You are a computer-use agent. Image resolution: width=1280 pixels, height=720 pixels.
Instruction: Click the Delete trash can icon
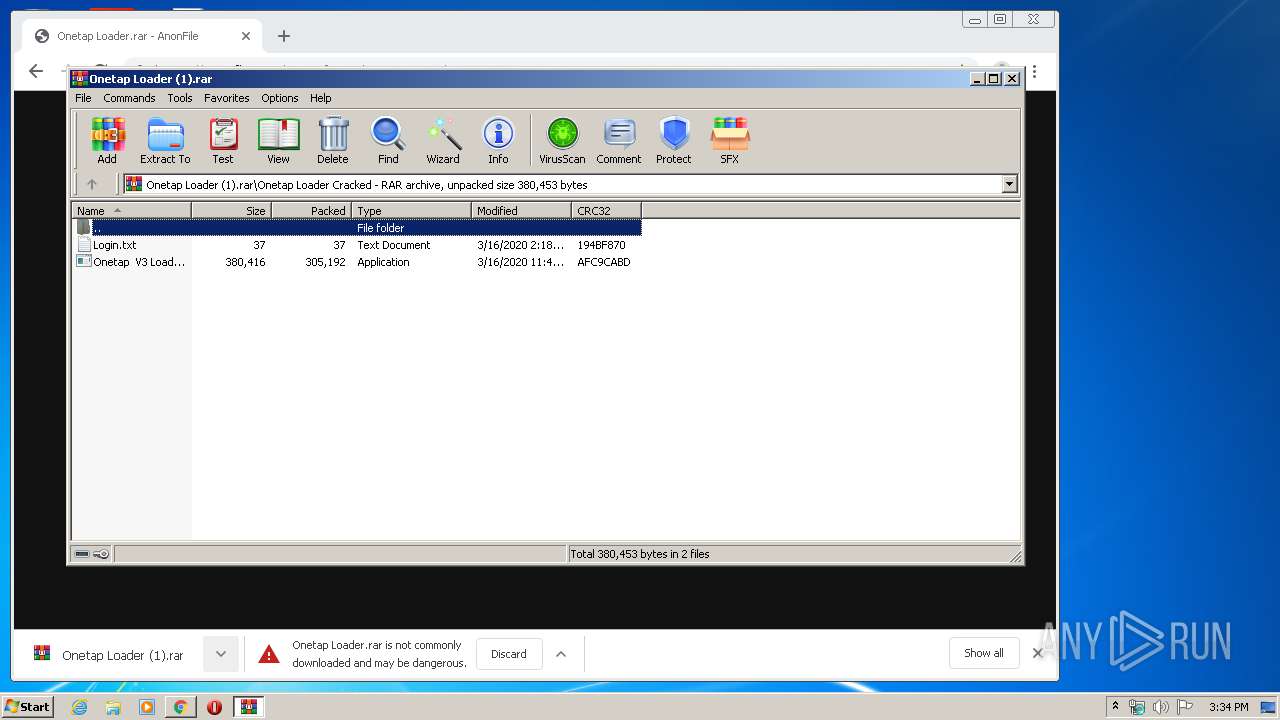click(333, 140)
